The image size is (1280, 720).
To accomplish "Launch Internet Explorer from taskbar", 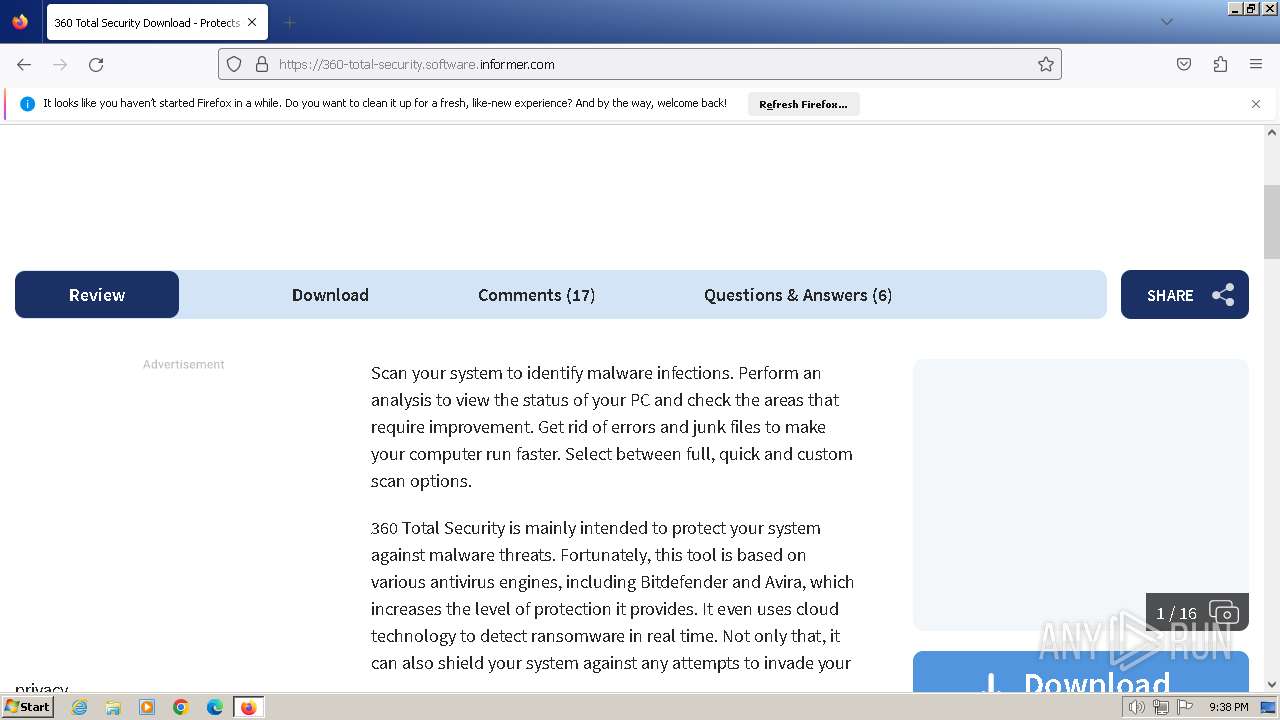I will point(79,707).
